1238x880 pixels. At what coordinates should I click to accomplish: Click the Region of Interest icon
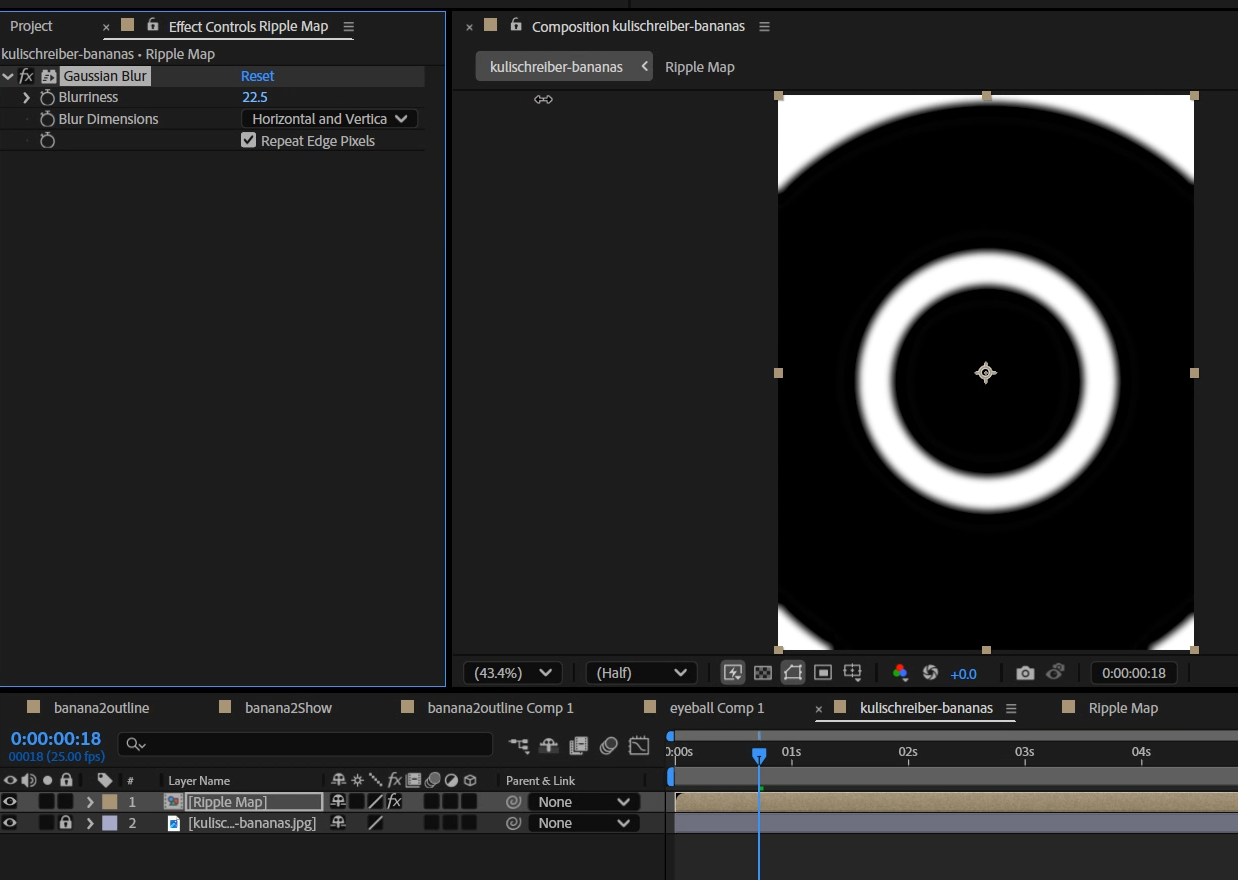[823, 673]
